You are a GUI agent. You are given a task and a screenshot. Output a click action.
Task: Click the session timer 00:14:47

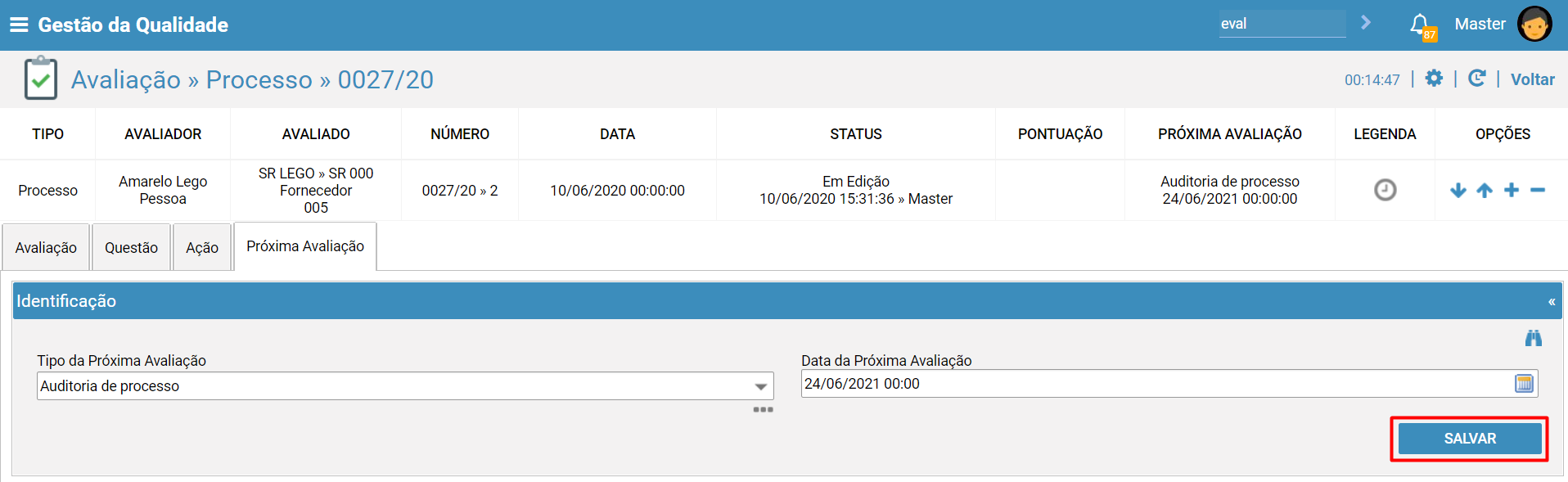pos(1372,79)
